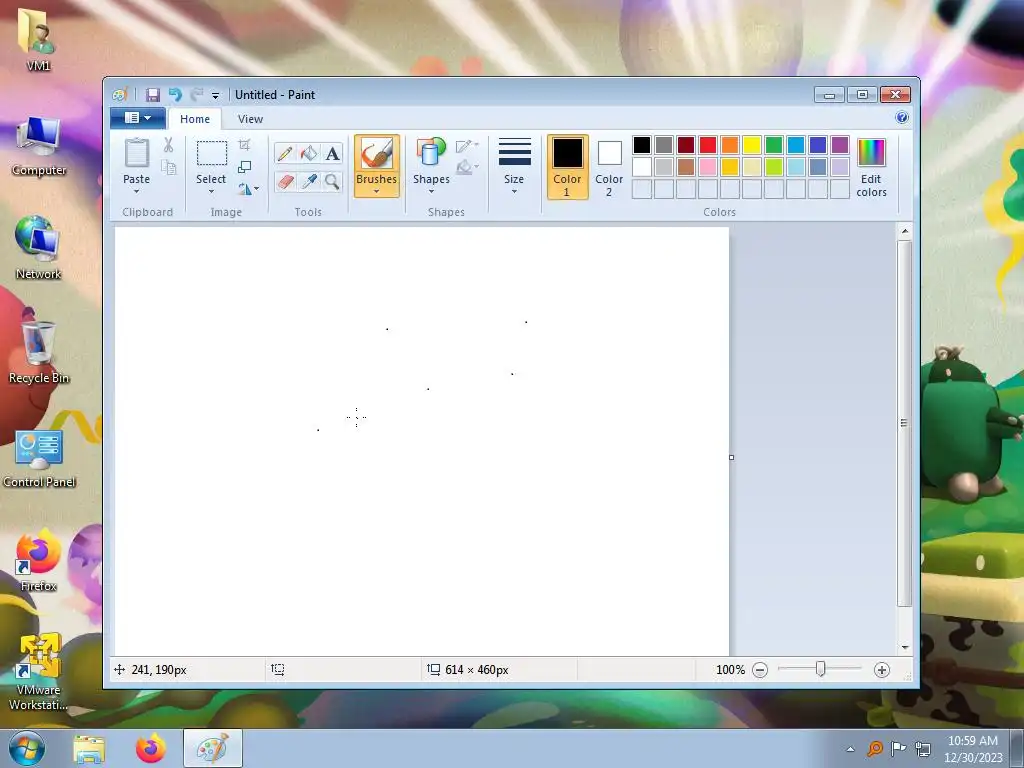
Task: Pick the yellow color swatch
Action: pos(752,145)
